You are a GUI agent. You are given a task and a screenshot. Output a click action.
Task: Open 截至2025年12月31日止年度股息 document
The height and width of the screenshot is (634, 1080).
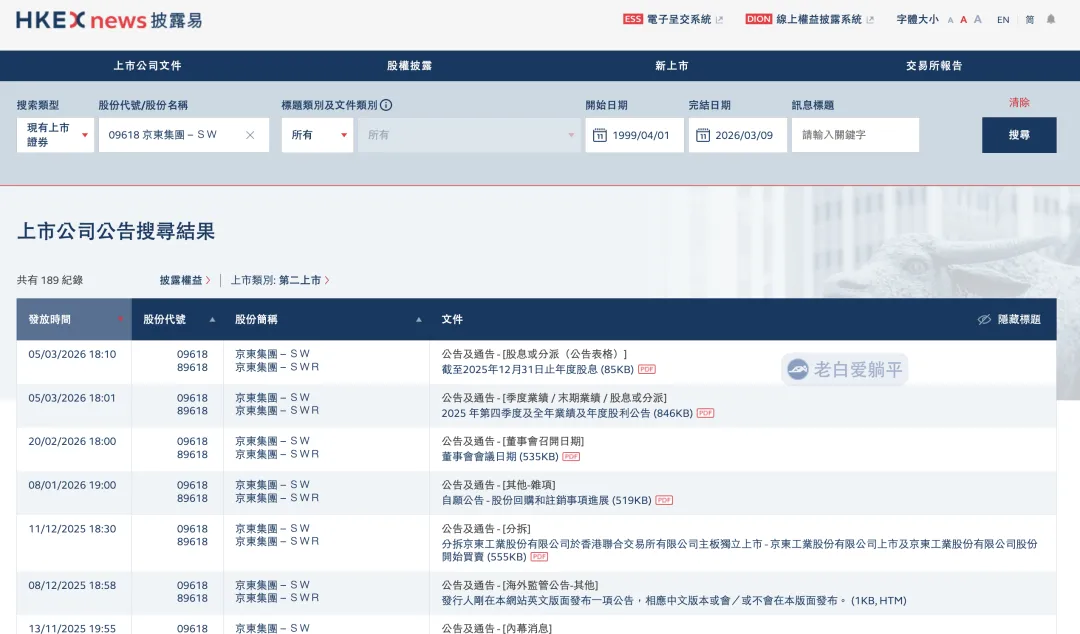(537, 369)
